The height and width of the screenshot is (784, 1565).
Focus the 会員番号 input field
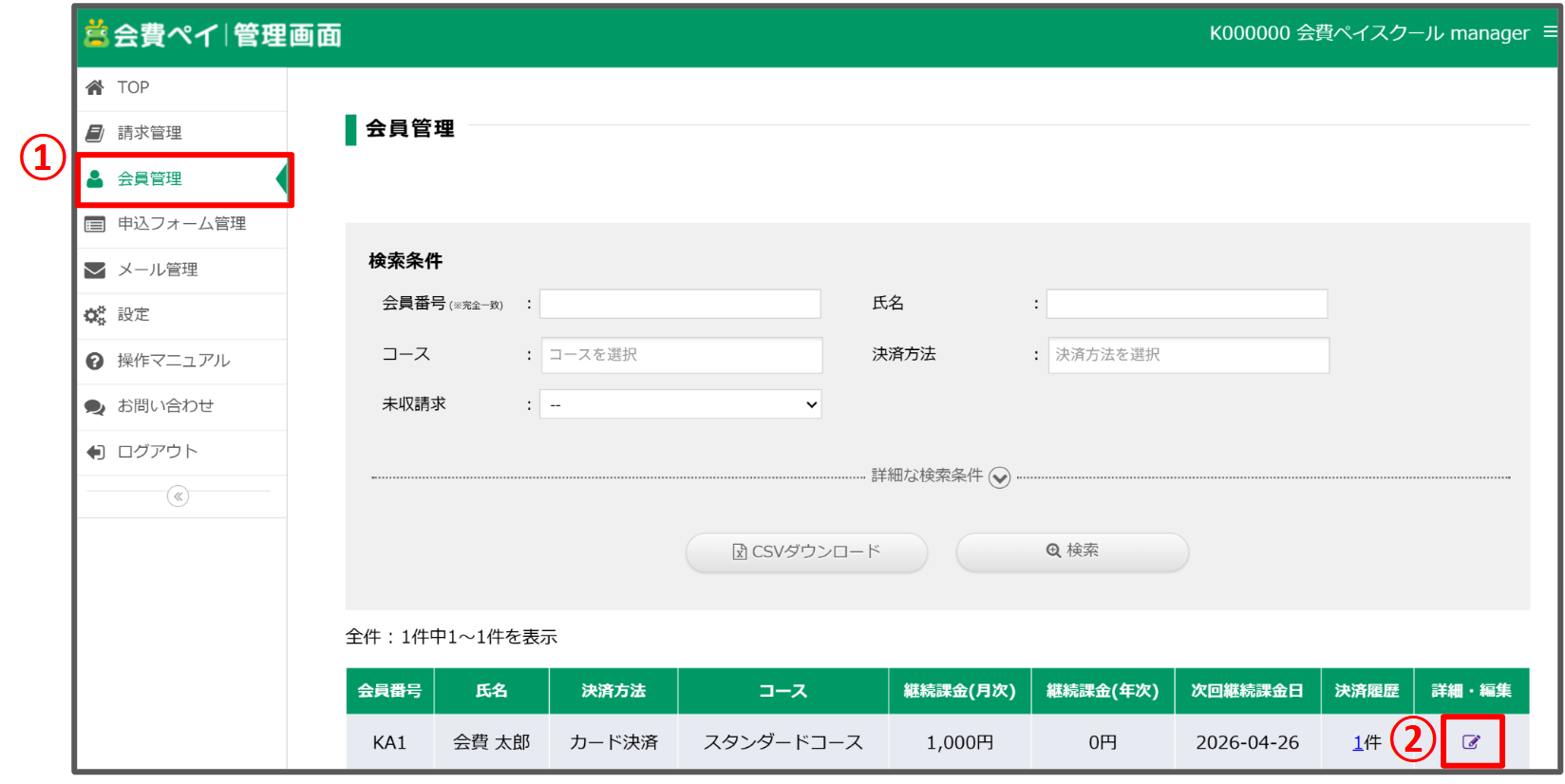680,304
